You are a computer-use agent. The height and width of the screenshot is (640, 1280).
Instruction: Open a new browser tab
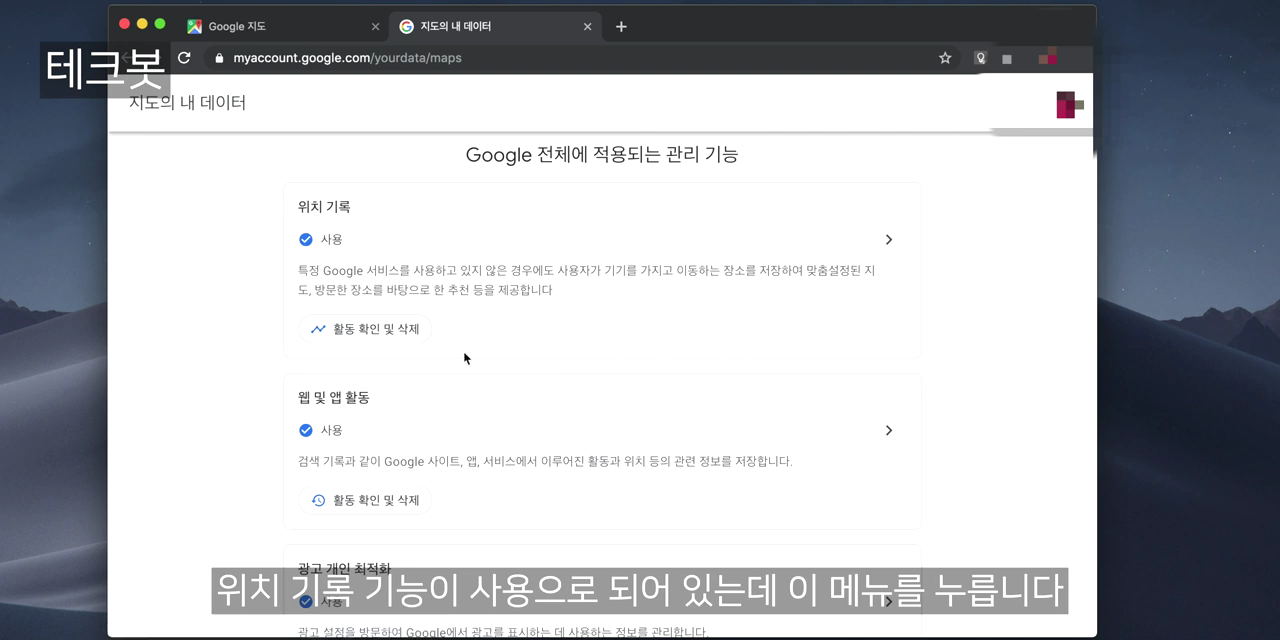point(621,27)
